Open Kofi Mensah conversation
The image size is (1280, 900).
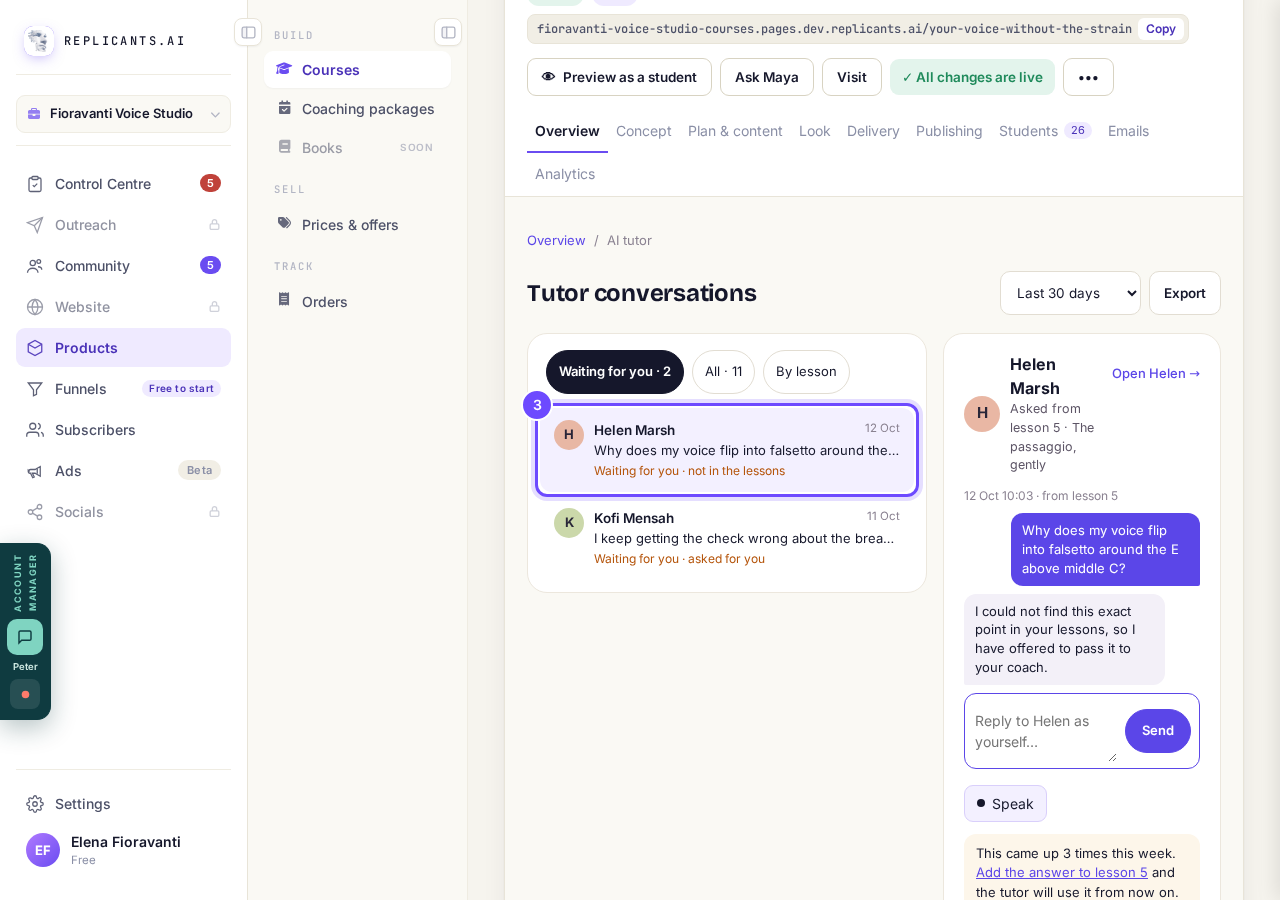click(727, 537)
